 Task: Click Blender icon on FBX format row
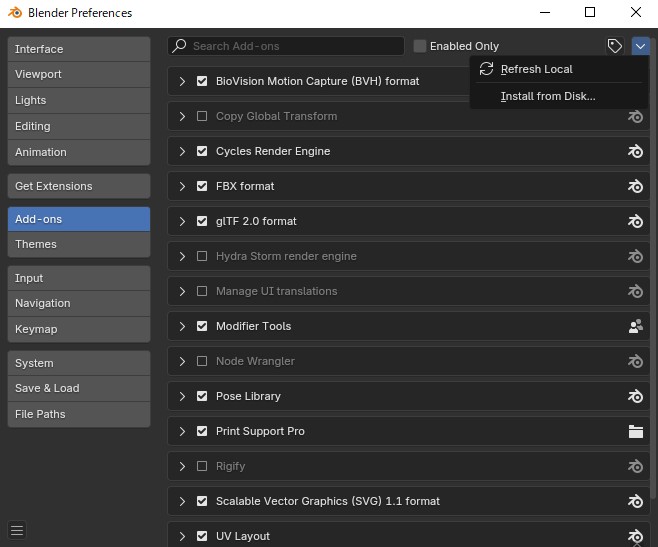tap(635, 186)
